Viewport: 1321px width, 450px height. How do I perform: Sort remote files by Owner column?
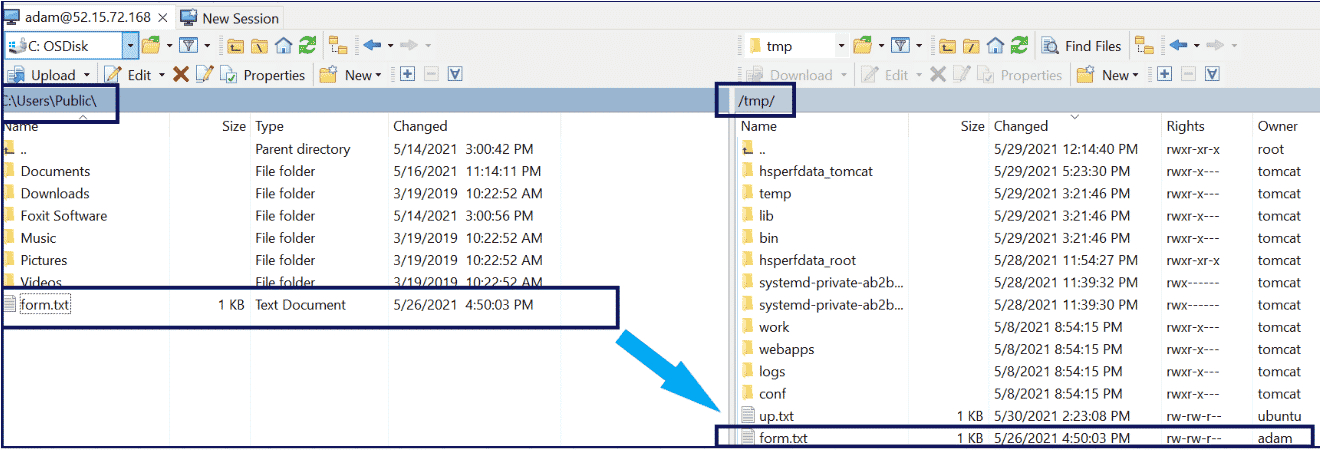[1277, 127]
